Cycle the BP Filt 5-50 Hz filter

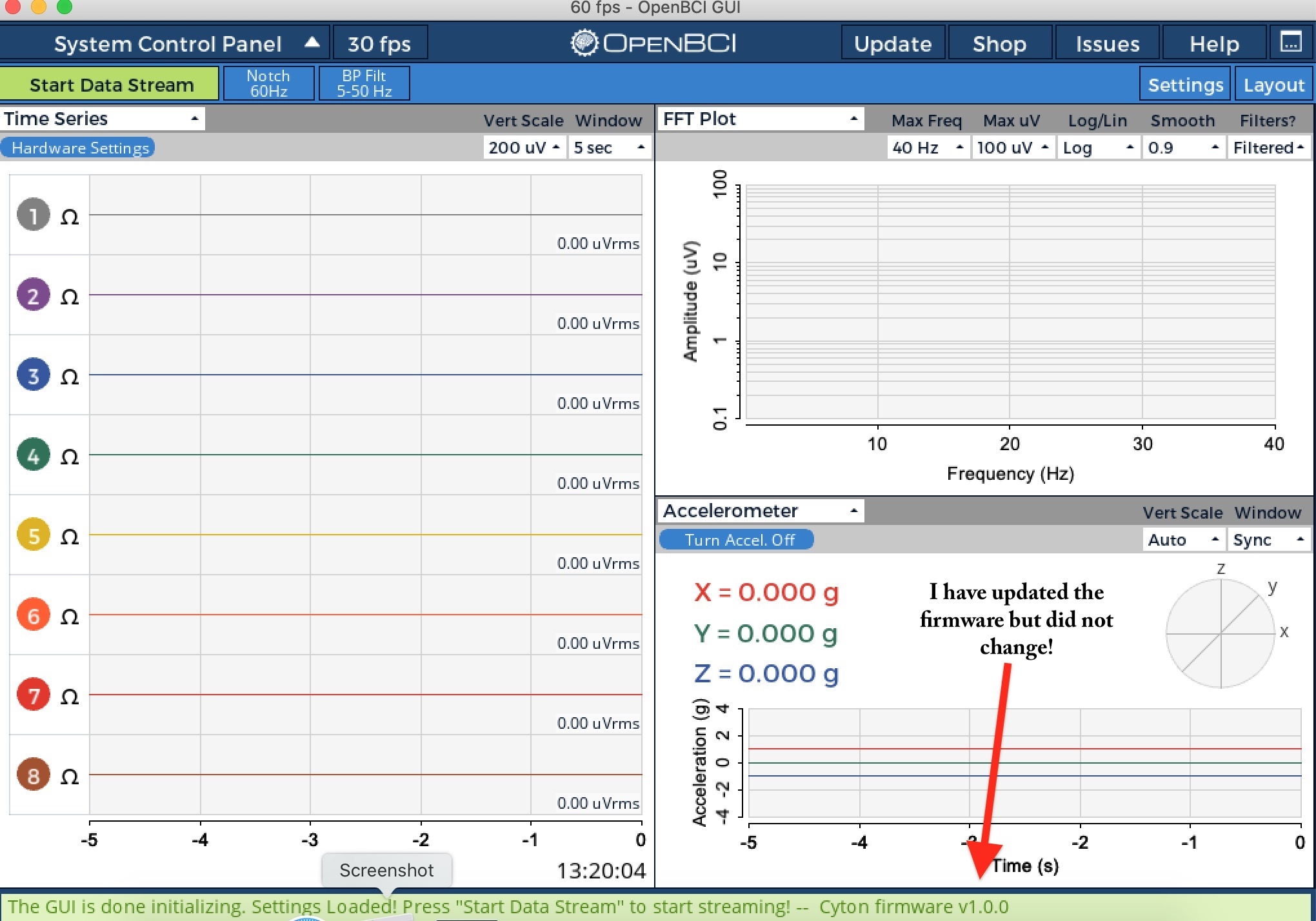[x=364, y=84]
